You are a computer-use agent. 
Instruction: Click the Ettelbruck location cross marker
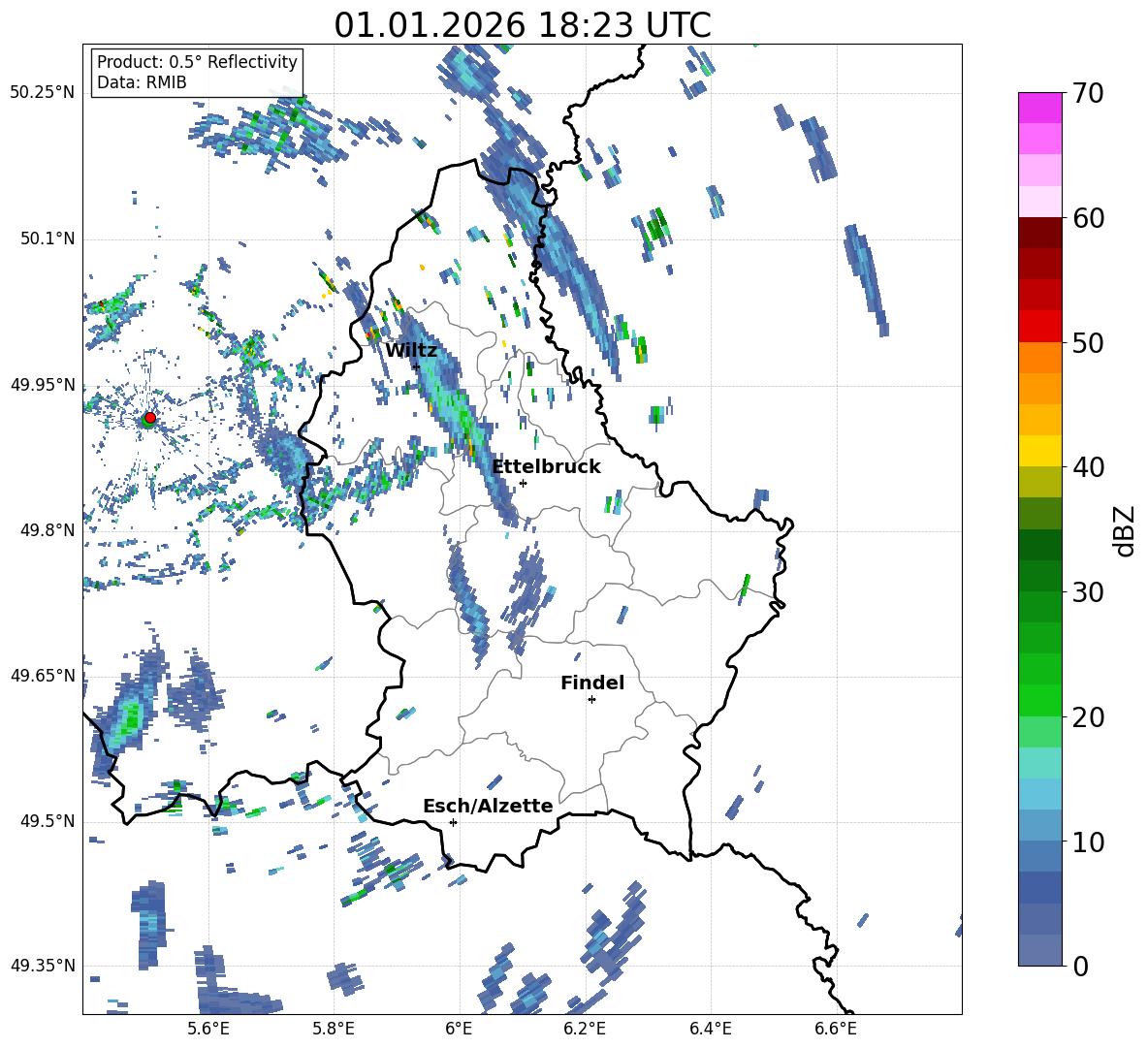pyautogui.click(x=523, y=483)
